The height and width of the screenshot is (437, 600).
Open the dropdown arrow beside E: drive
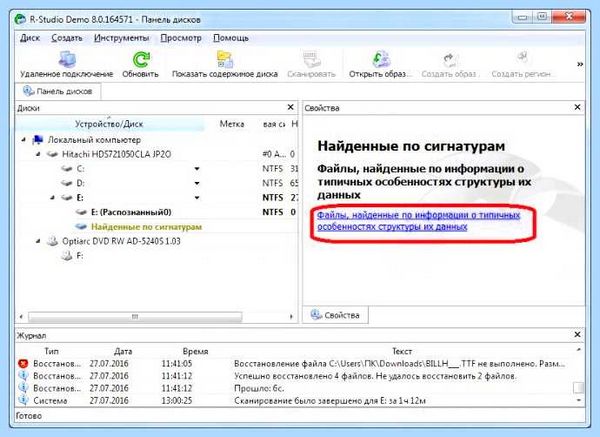pos(197,198)
